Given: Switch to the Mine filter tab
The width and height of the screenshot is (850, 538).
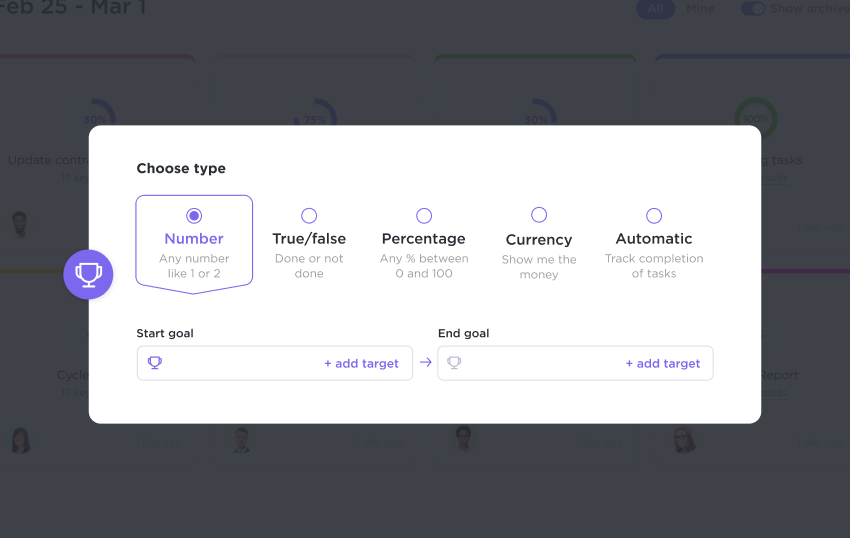Looking at the screenshot, I should (x=700, y=9).
